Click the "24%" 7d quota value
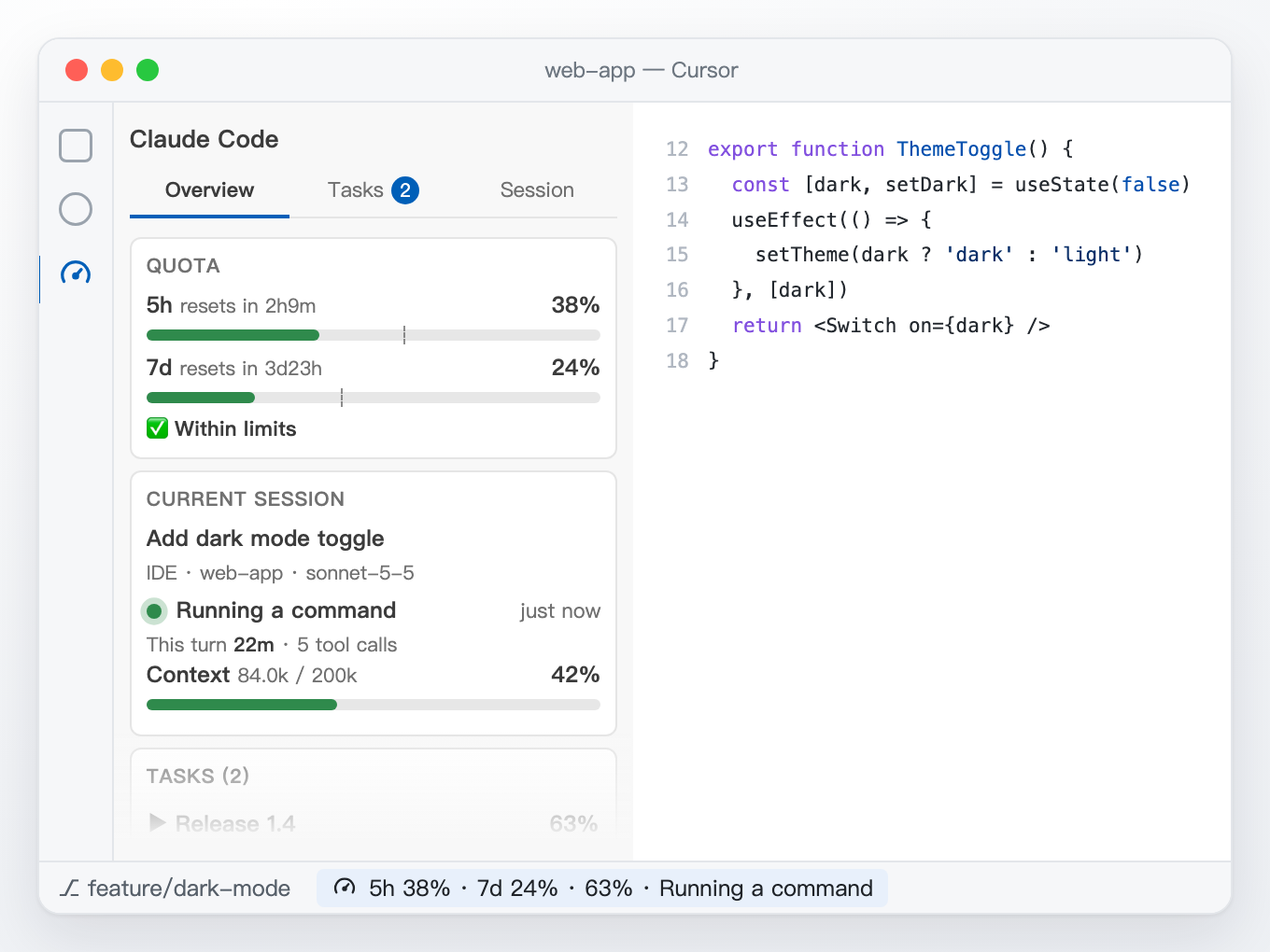Screen dimensions: 1270x952 coord(575,368)
